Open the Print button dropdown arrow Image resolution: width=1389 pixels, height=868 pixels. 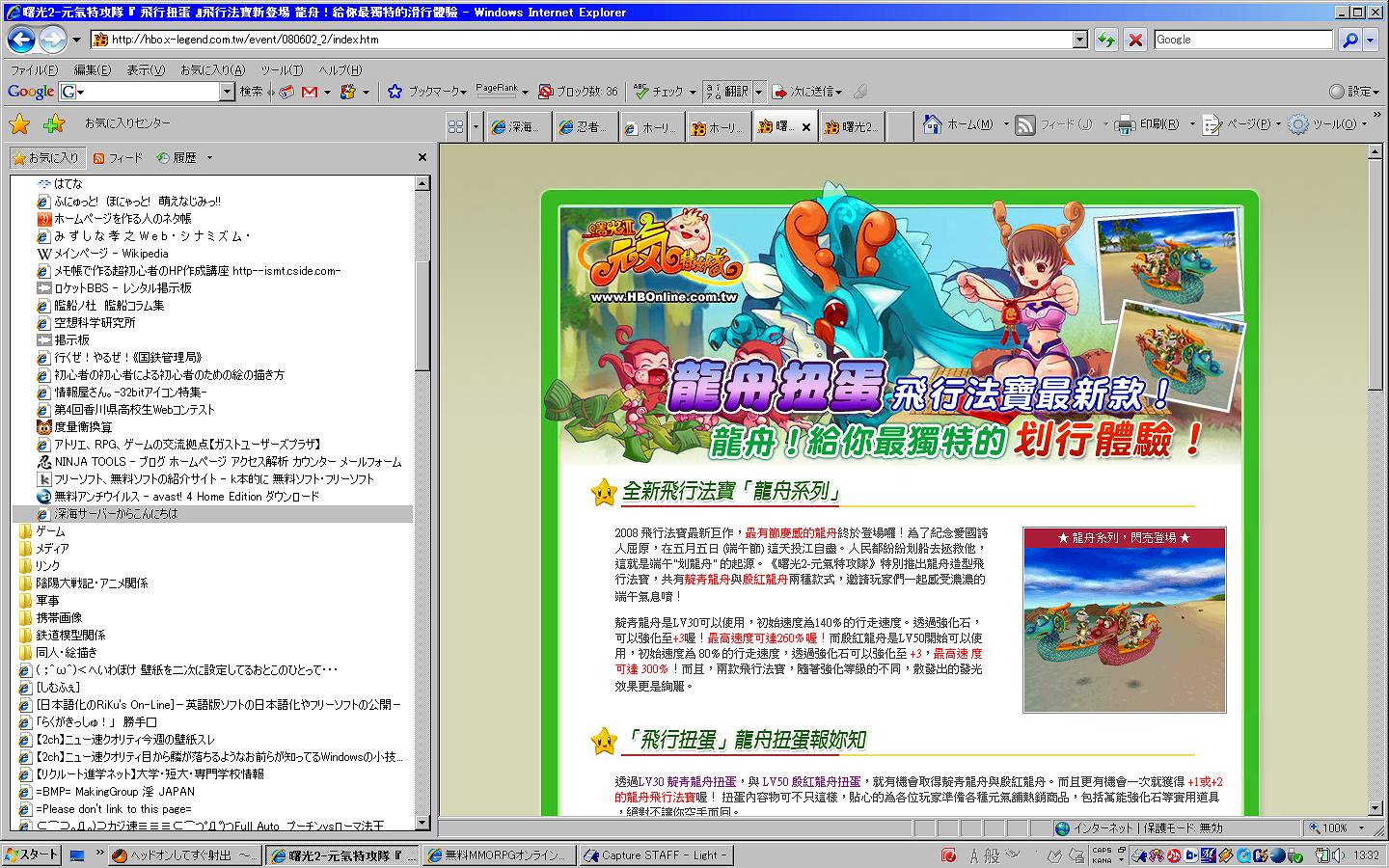(1191, 124)
